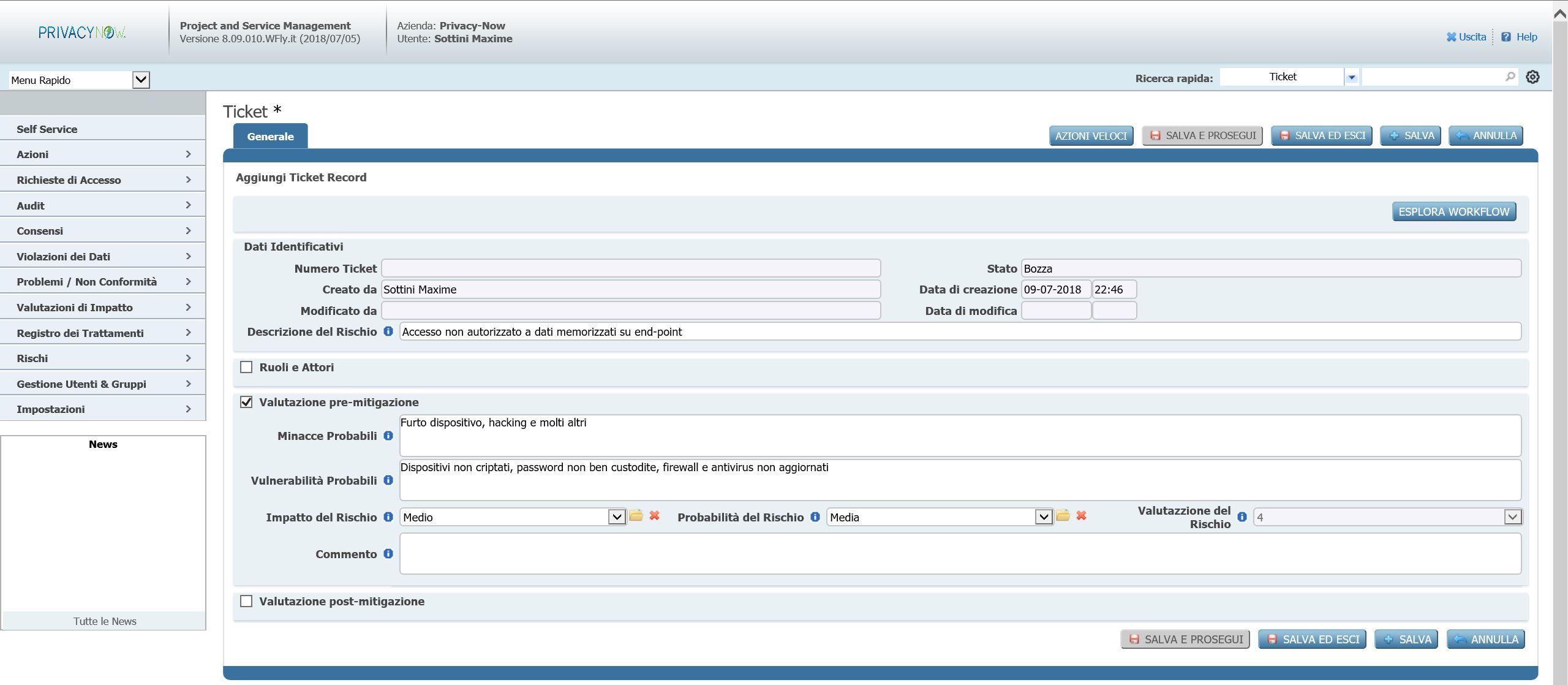Click info icon beside Descrizione del Rischio
The height and width of the screenshot is (685, 1568).
point(388,331)
